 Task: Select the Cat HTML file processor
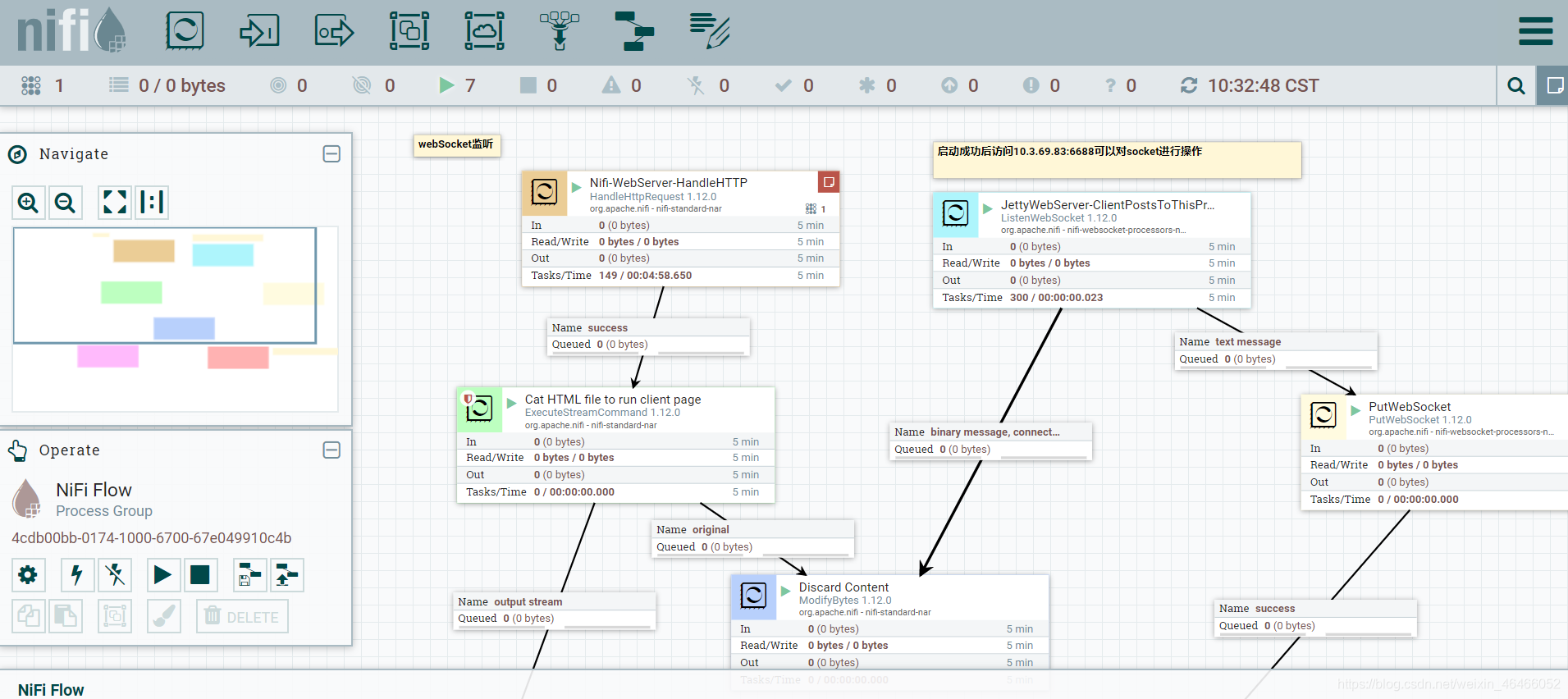pos(615,445)
